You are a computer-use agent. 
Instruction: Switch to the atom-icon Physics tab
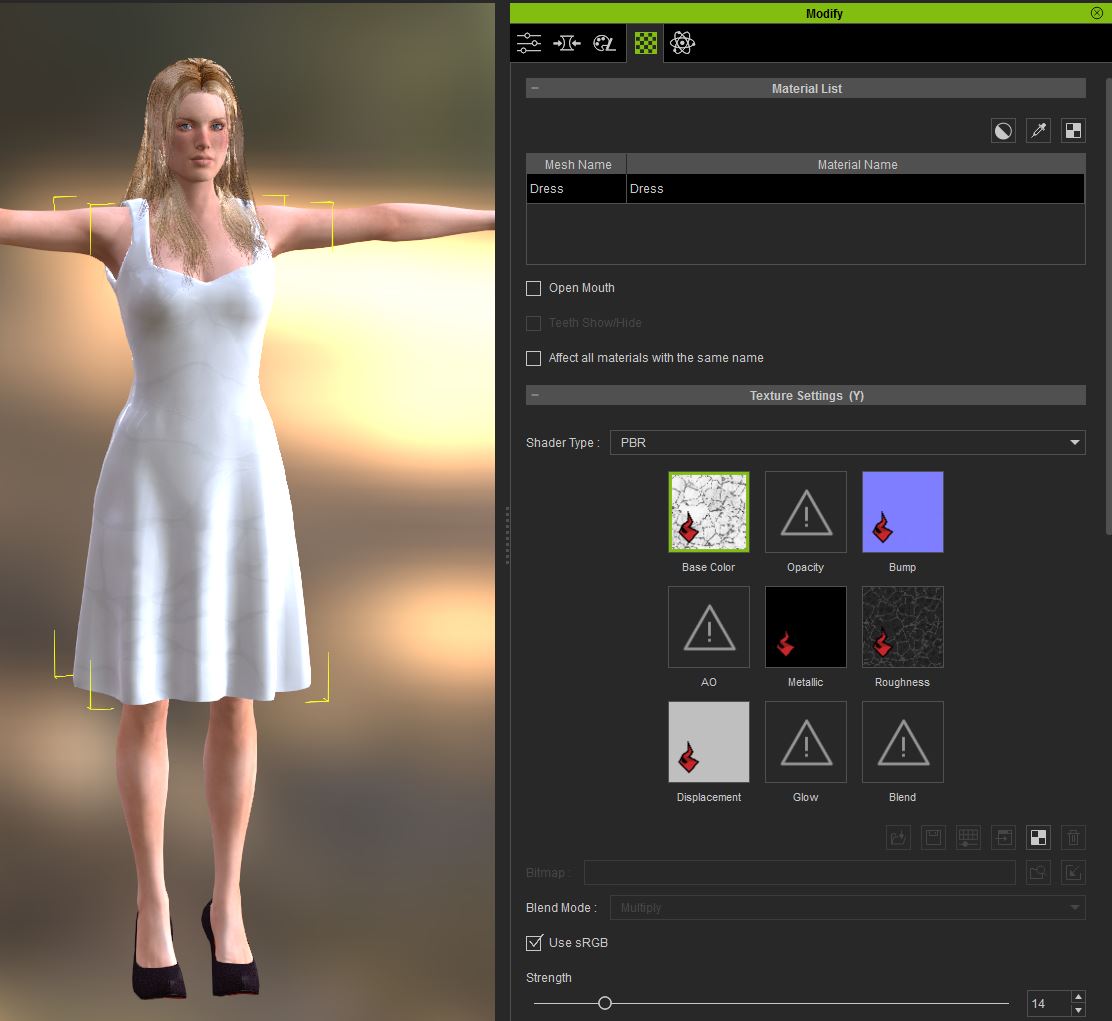(682, 43)
